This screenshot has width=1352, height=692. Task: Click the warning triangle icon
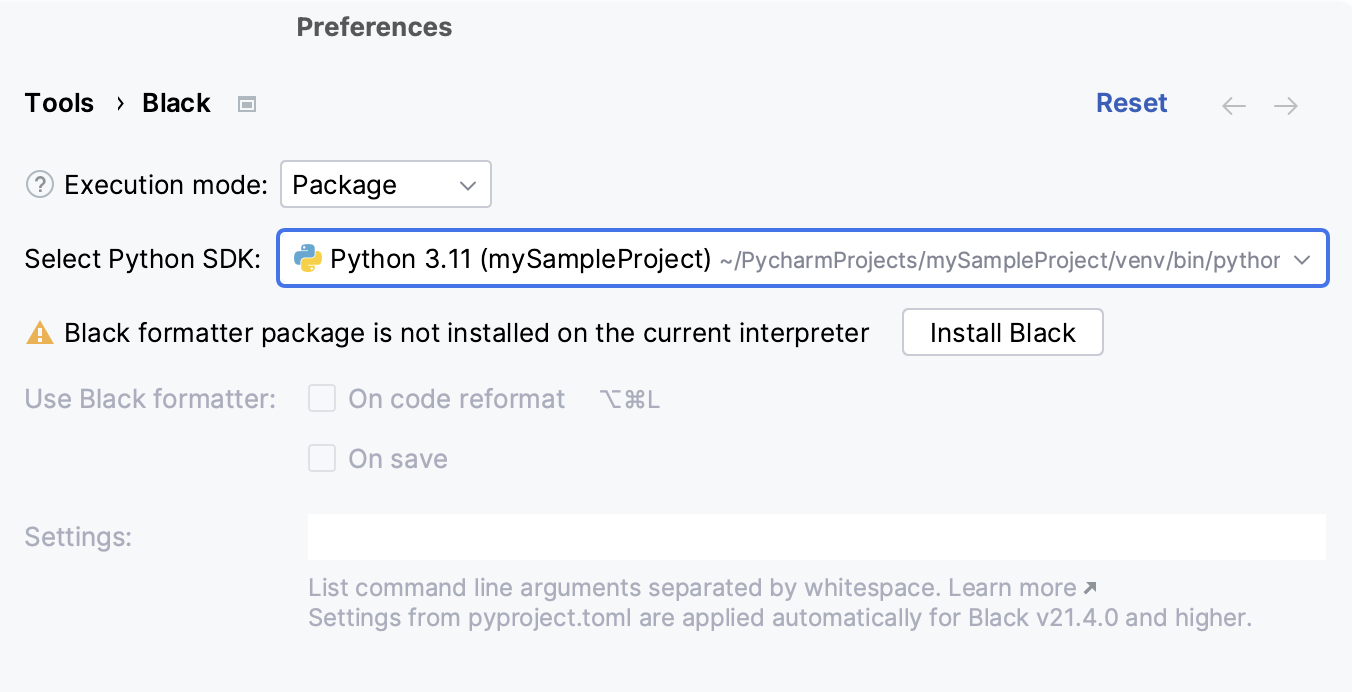click(40, 332)
